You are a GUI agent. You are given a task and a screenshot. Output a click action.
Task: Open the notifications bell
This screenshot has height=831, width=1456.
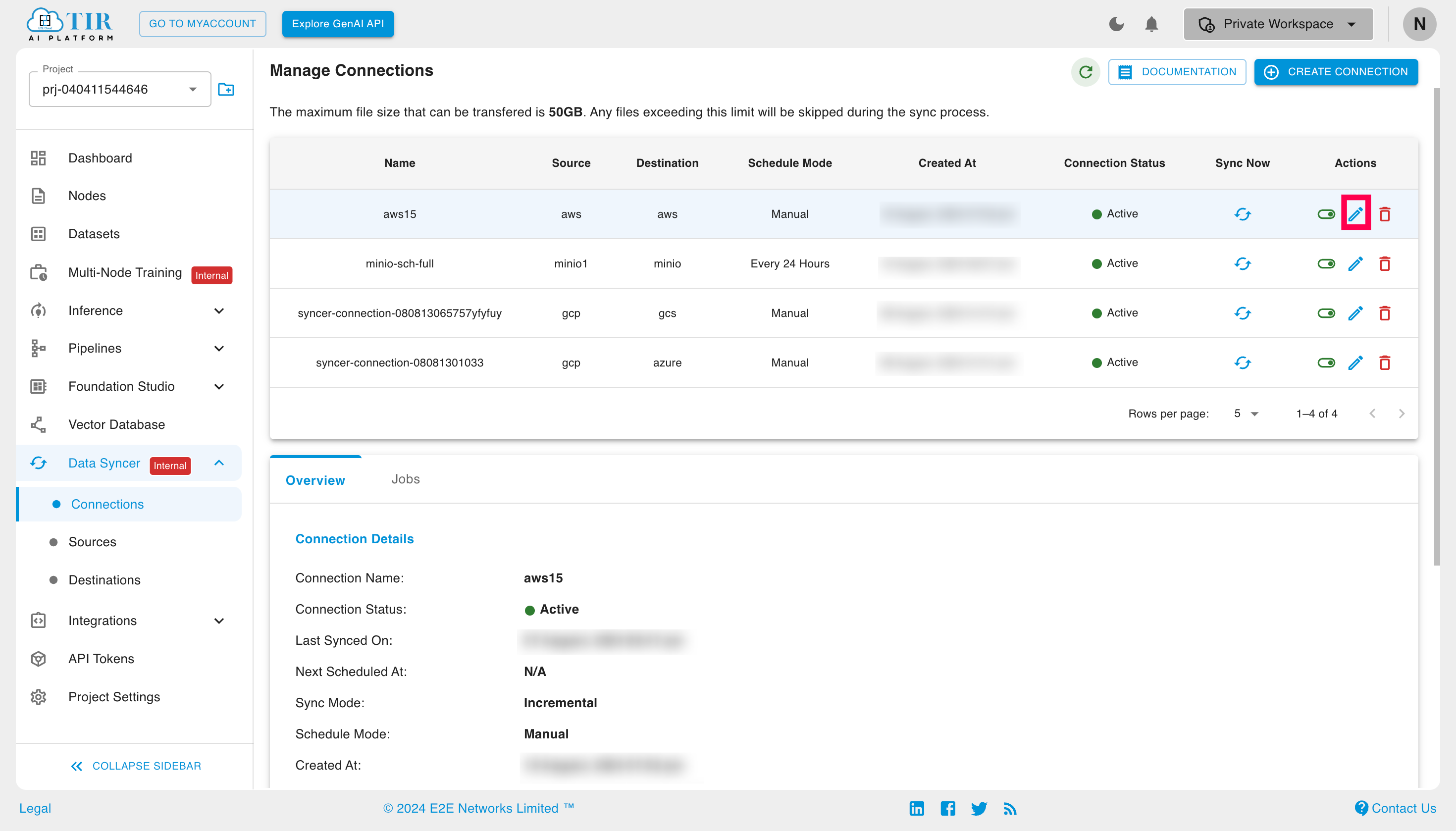pos(1152,25)
